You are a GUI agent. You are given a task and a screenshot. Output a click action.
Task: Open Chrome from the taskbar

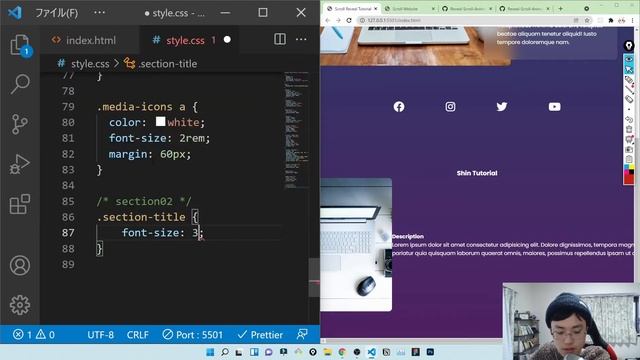coord(342,352)
